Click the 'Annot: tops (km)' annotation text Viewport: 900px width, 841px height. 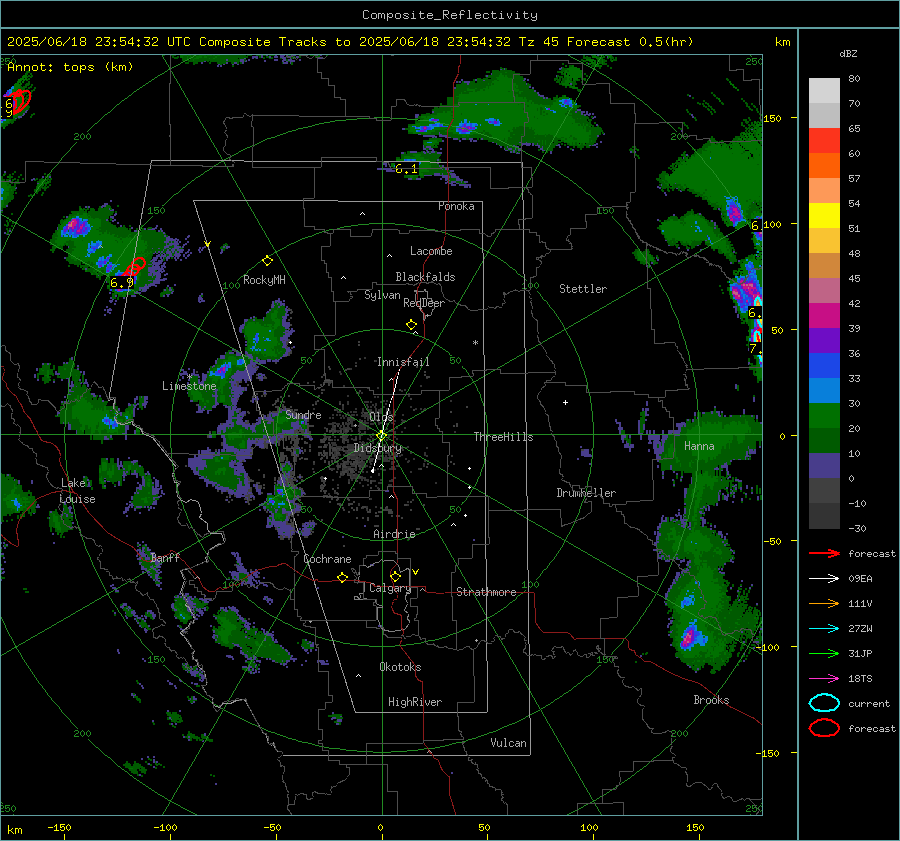(x=70, y=67)
